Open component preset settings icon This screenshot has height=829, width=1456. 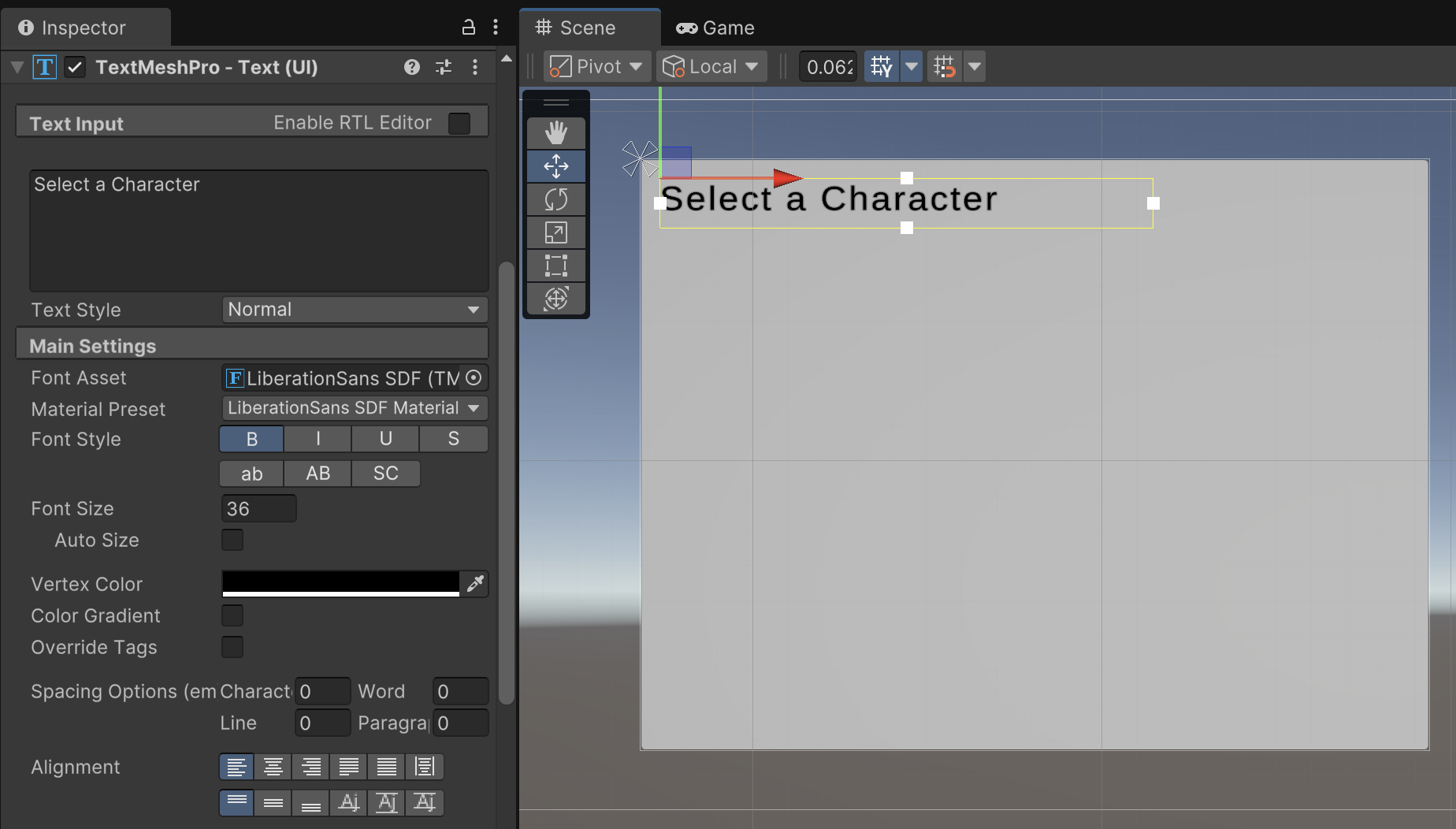click(x=444, y=67)
